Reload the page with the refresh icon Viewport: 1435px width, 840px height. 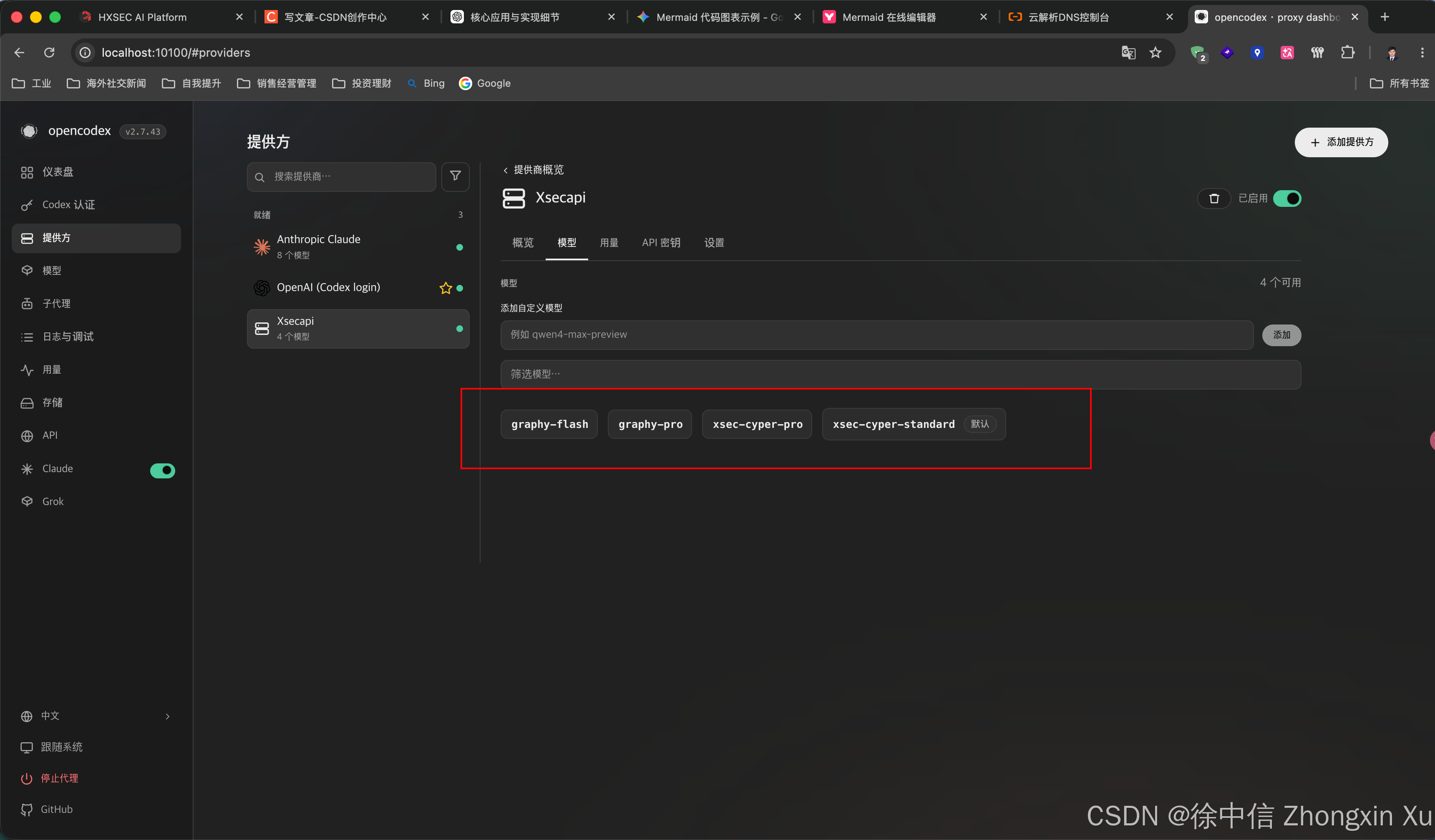pos(50,53)
